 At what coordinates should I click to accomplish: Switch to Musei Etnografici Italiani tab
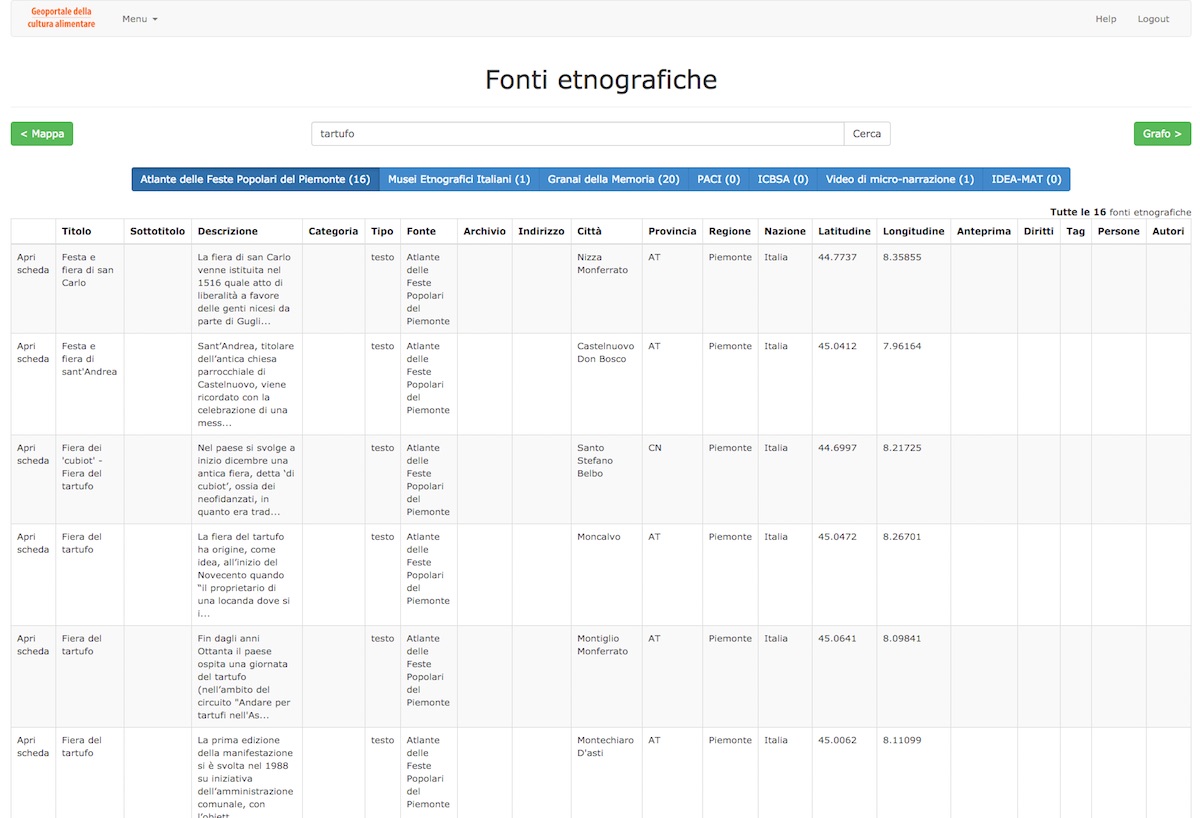[459, 180]
